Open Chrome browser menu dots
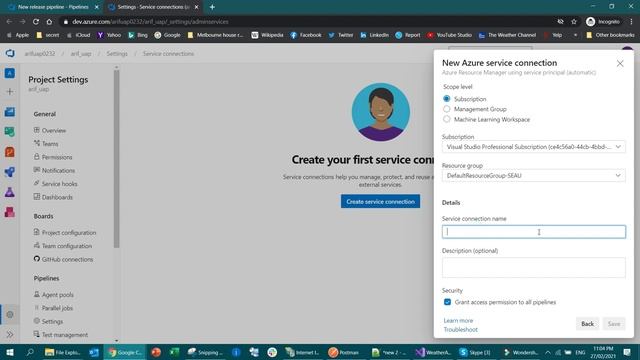The height and width of the screenshot is (360, 640). point(631,22)
